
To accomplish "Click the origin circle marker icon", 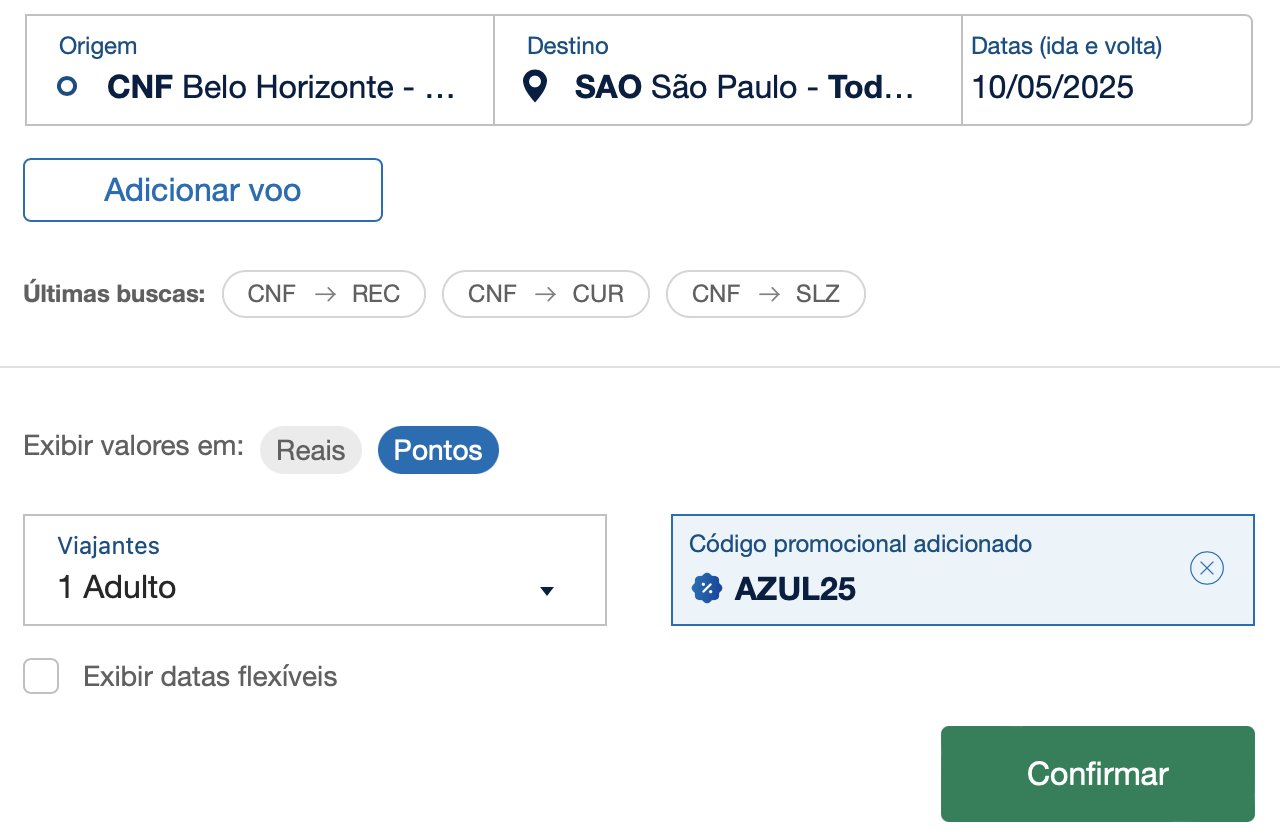I will click(x=67, y=87).
